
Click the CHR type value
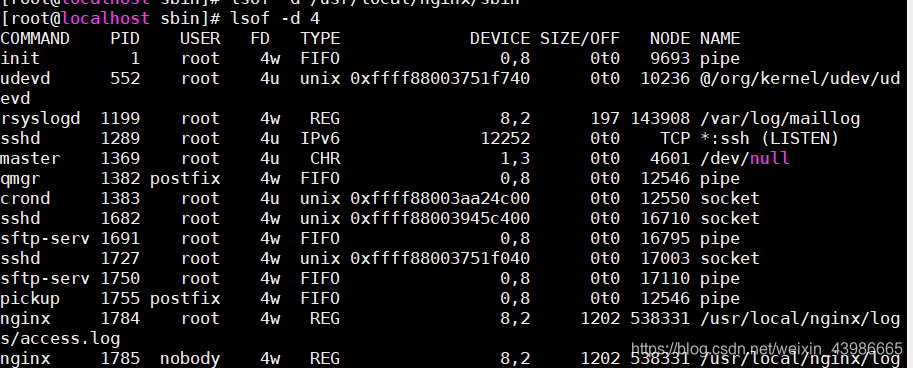(x=325, y=158)
